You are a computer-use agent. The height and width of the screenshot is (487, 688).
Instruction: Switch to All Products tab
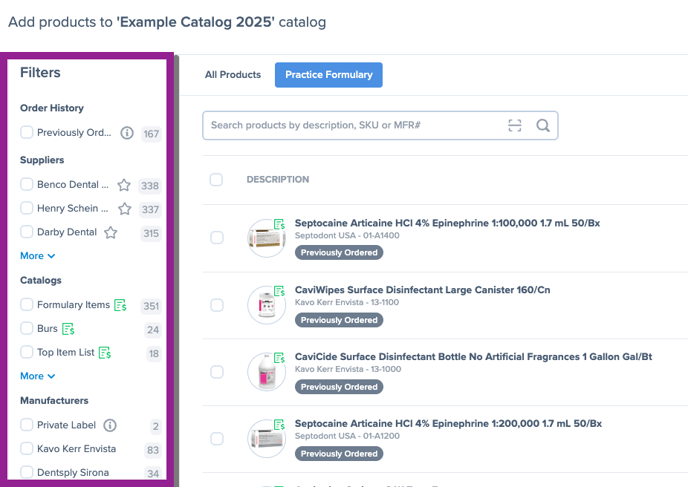coord(233,75)
